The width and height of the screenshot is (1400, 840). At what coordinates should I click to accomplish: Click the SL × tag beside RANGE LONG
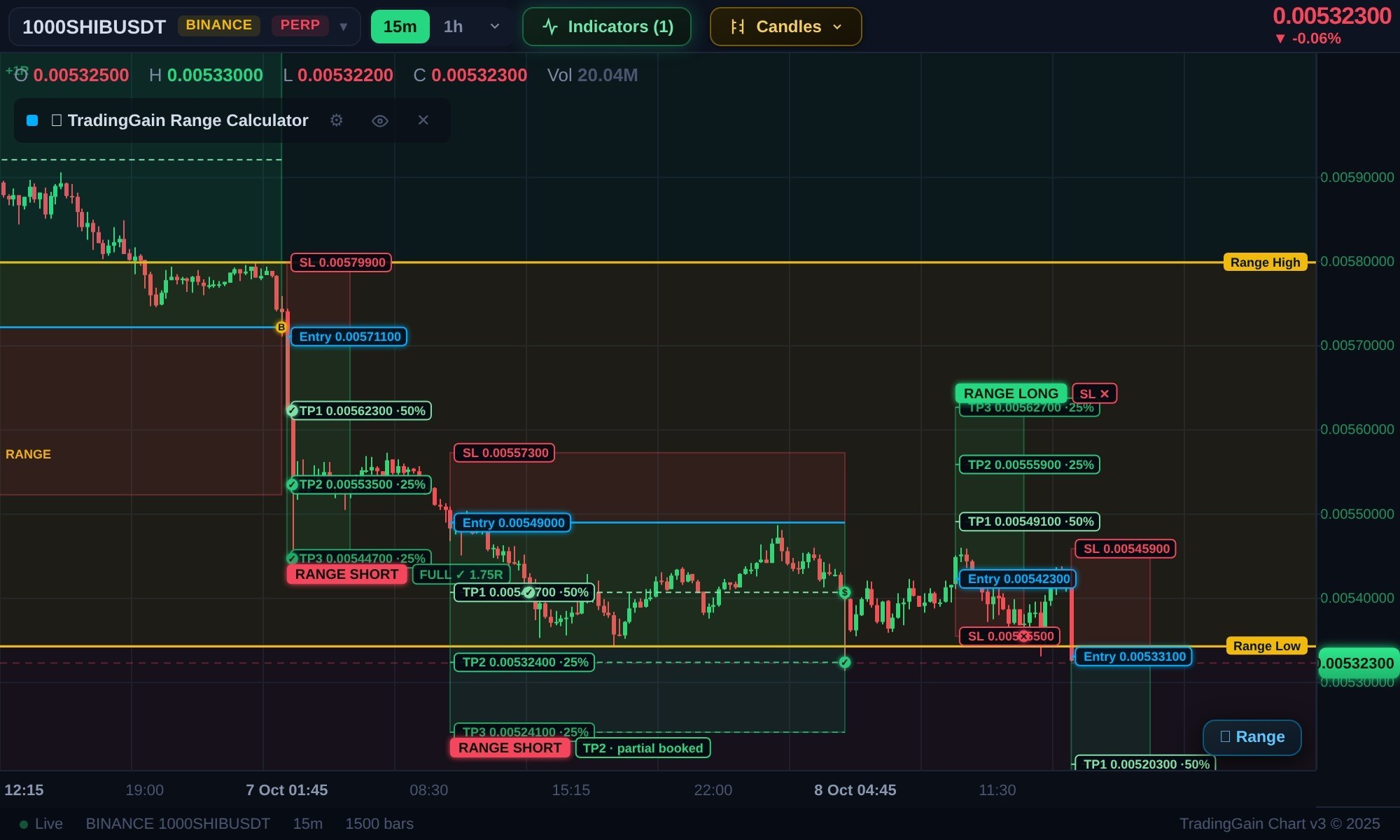pyautogui.click(x=1094, y=393)
